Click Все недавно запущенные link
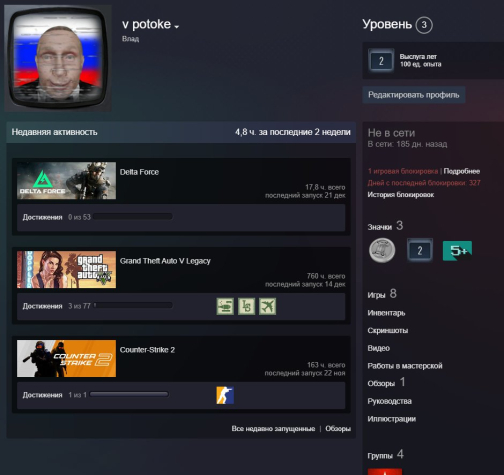Screen dimensions: 504x475 pyautogui.click(x=273, y=429)
